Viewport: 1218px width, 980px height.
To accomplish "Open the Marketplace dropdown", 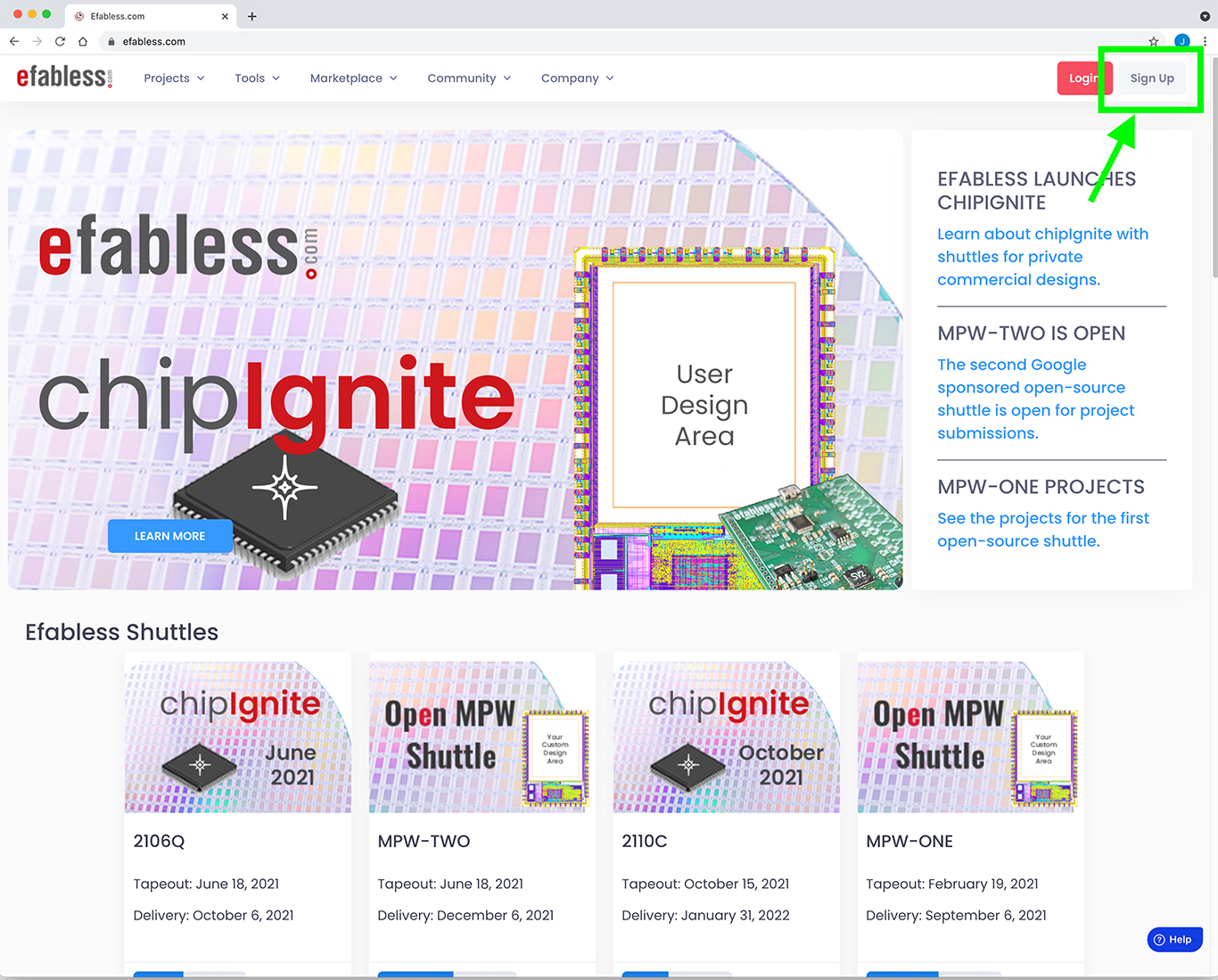I will pyautogui.click(x=353, y=78).
